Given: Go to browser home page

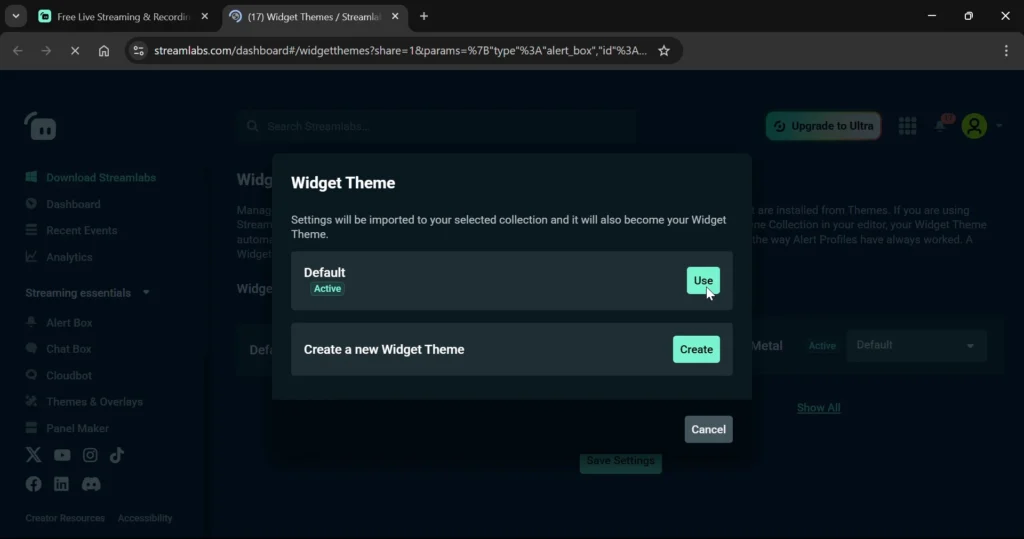Looking at the screenshot, I should (104, 51).
